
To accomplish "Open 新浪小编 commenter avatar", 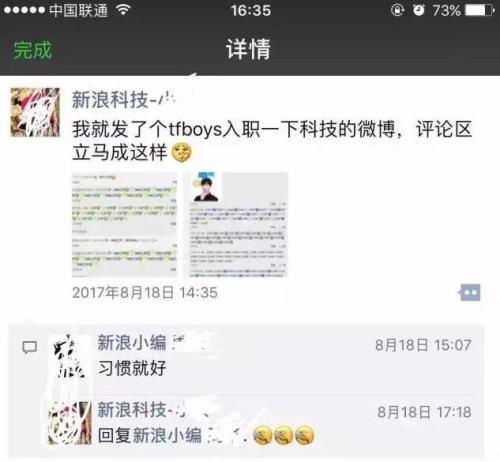I will [x=70, y=356].
